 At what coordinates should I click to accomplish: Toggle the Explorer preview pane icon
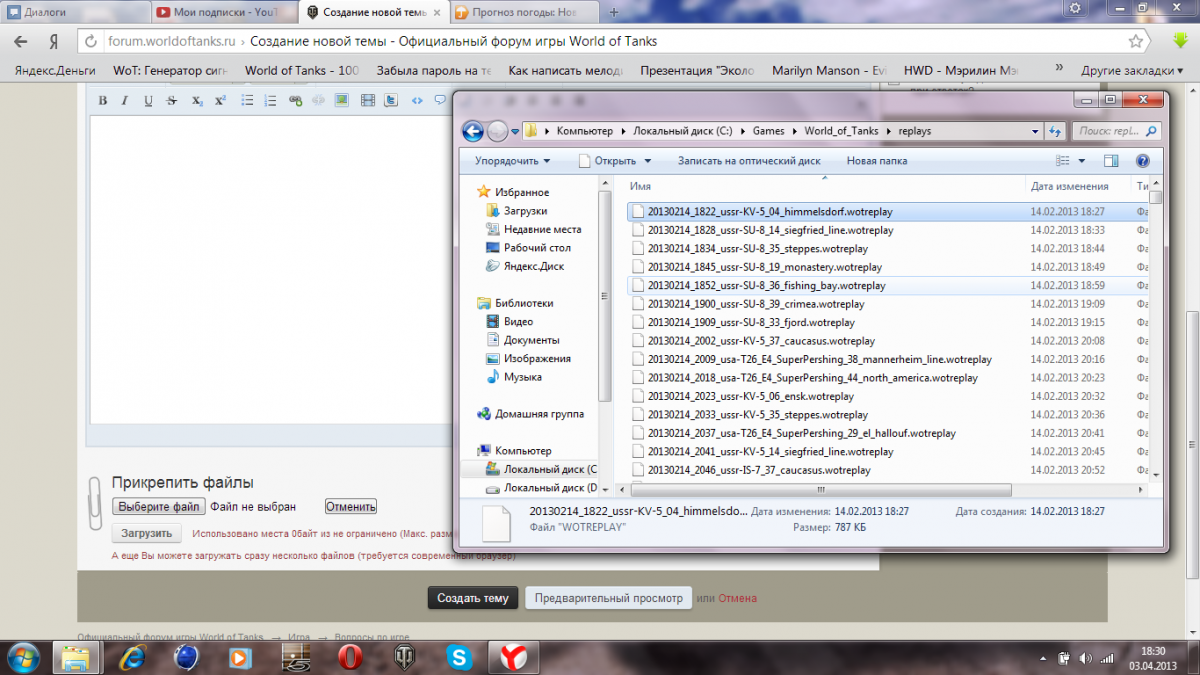click(1111, 161)
